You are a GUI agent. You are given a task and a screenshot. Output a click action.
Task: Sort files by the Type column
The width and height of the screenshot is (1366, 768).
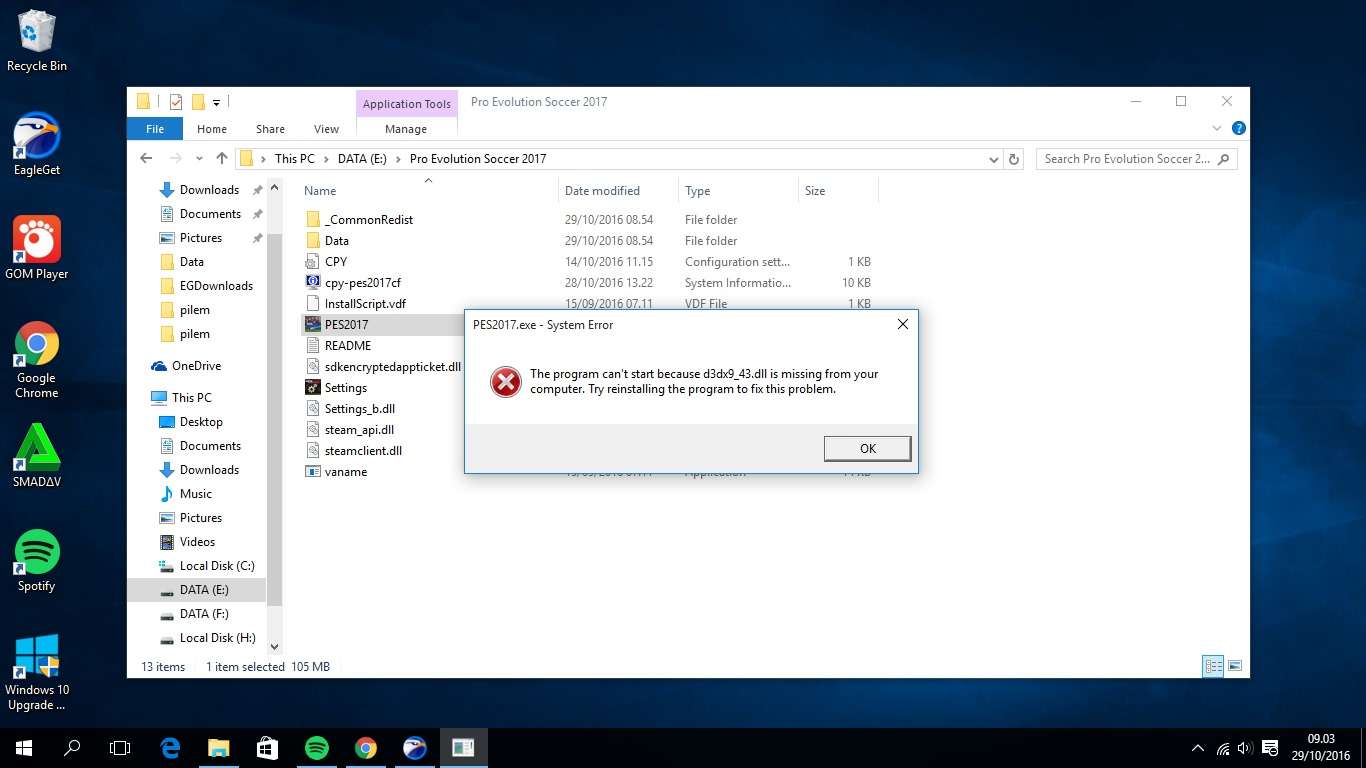pos(698,190)
